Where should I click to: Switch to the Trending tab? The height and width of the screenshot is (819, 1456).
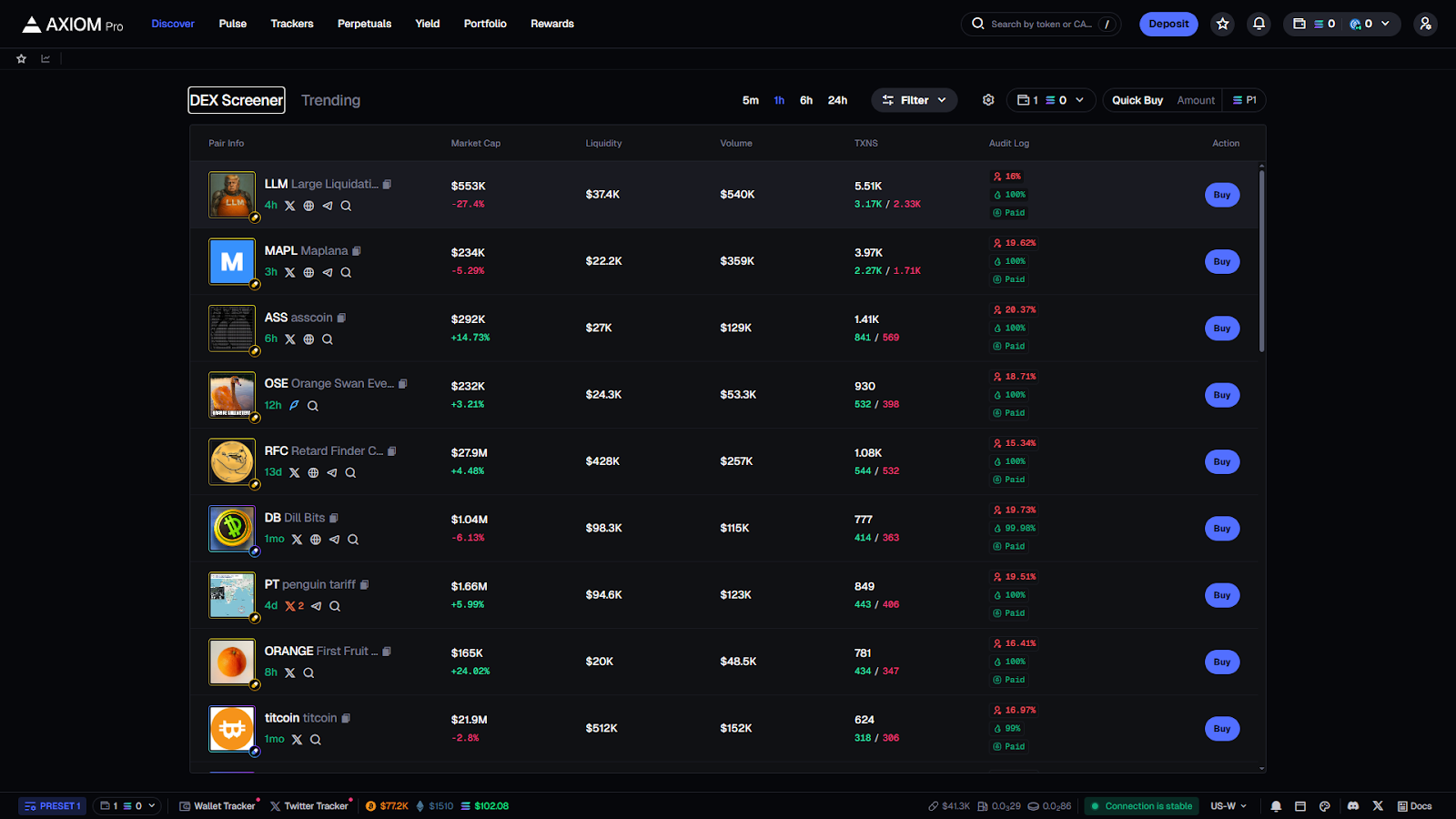click(x=331, y=100)
